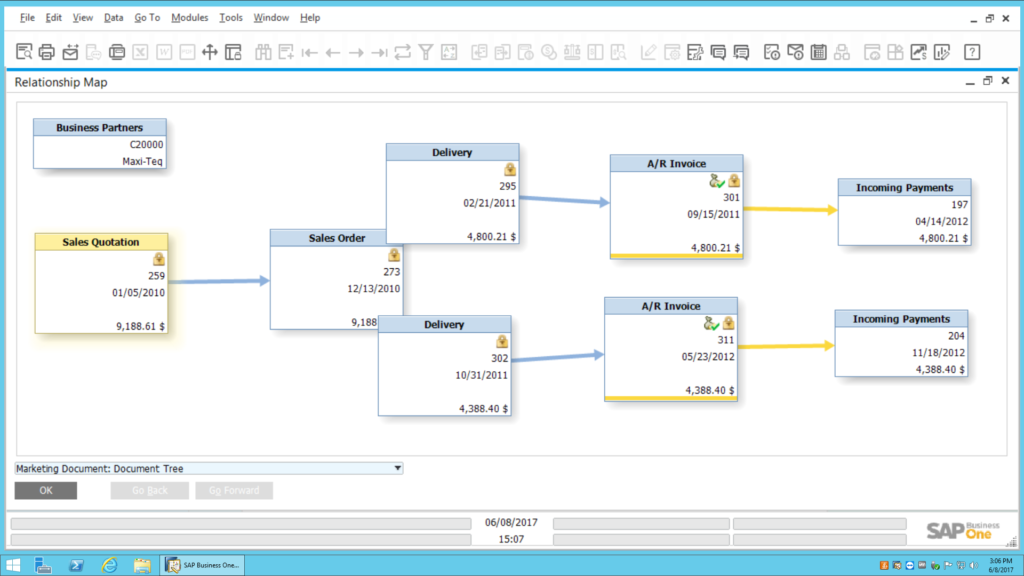This screenshot has height=576, width=1024.
Task: Click the OK button
Action: click(45, 490)
